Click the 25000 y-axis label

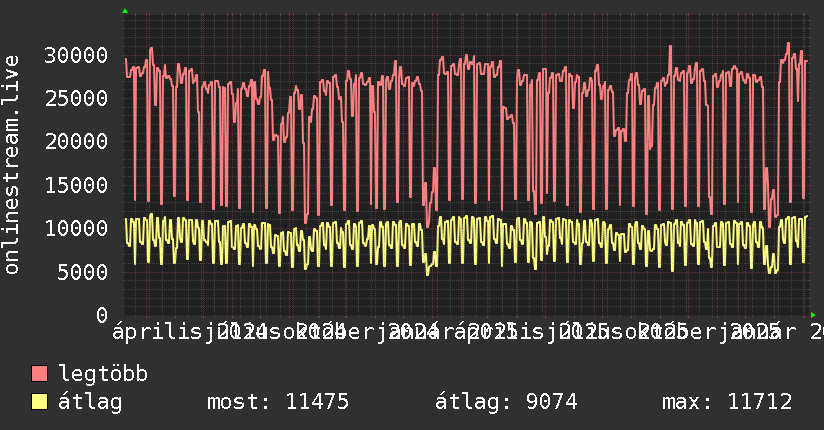click(76, 98)
